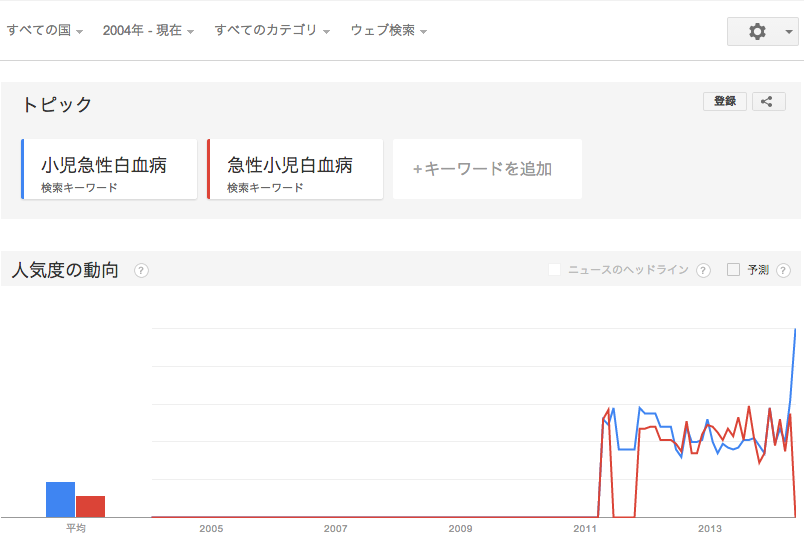
Task: Click the share icon button
Action: [768, 102]
